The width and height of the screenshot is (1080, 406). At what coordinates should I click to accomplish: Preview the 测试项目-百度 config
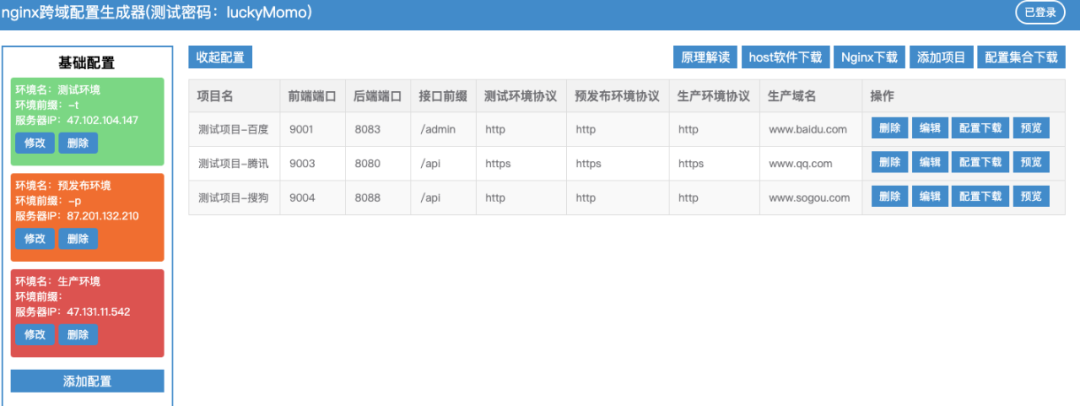pyautogui.click(x=1031, y=128)
